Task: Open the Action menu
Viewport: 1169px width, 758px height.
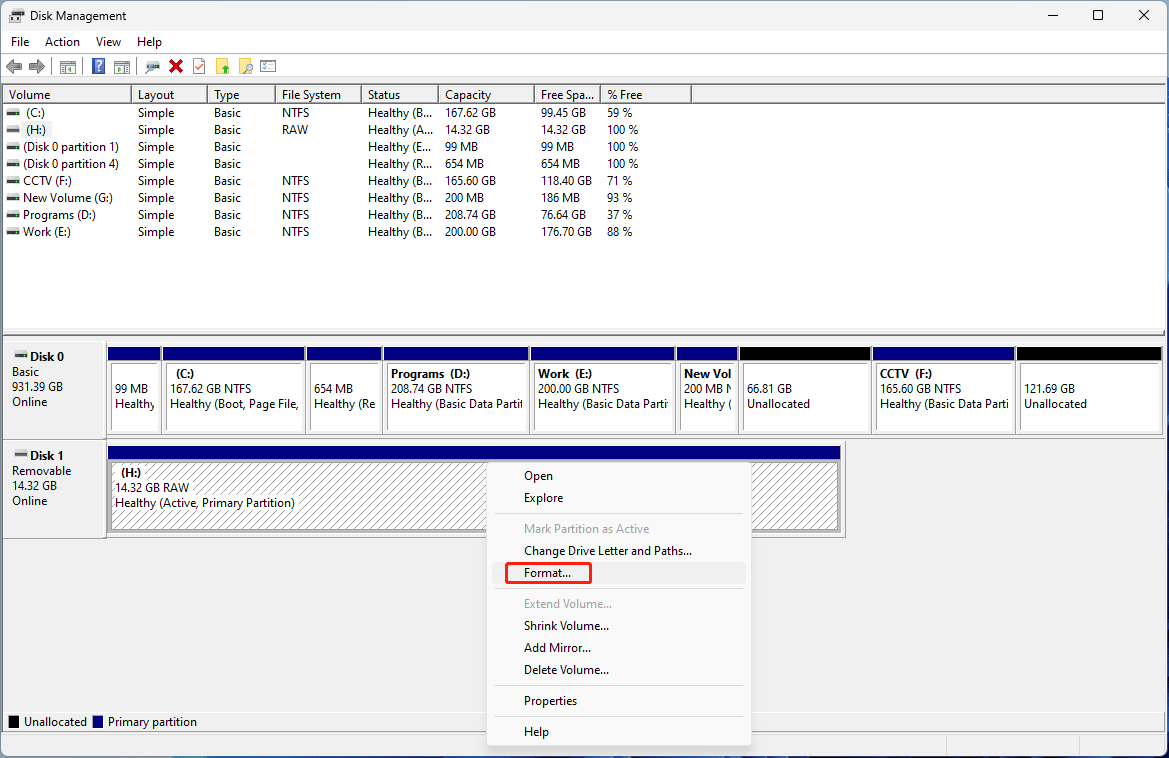Action: (x=62, y=42)
